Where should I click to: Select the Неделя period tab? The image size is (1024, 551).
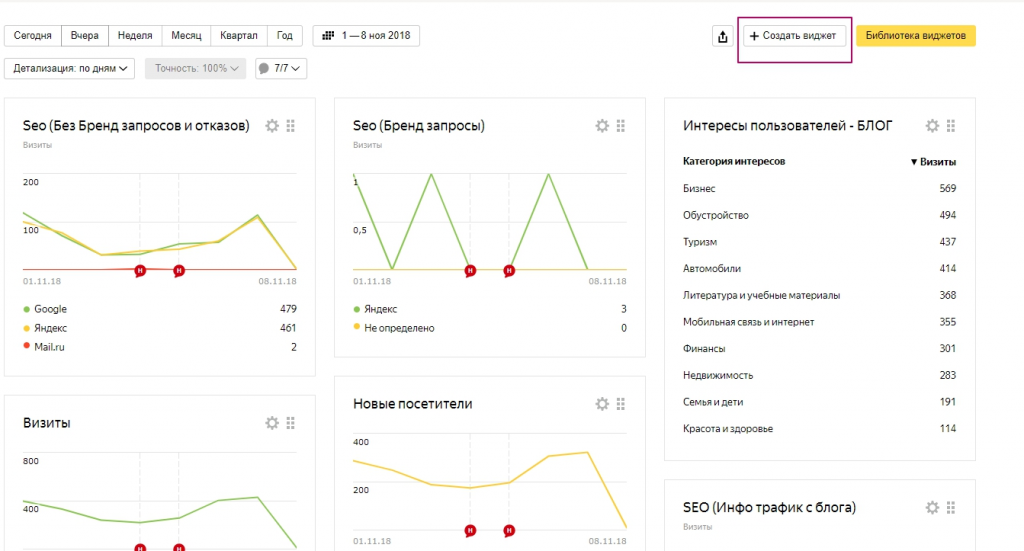pos(135,36)
